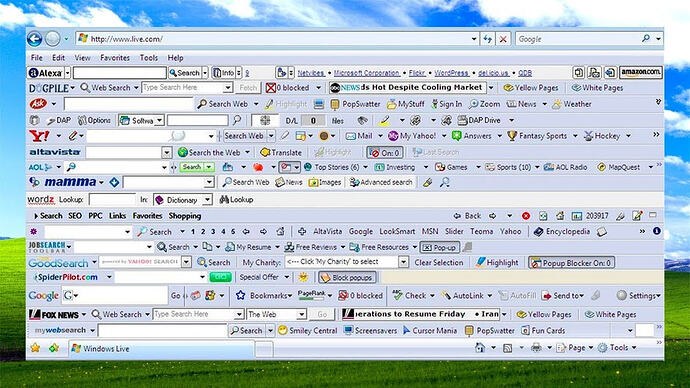690x388 pixels.
Task: Click the red stop icon next to Back
Action: click(x=526, y=216)
